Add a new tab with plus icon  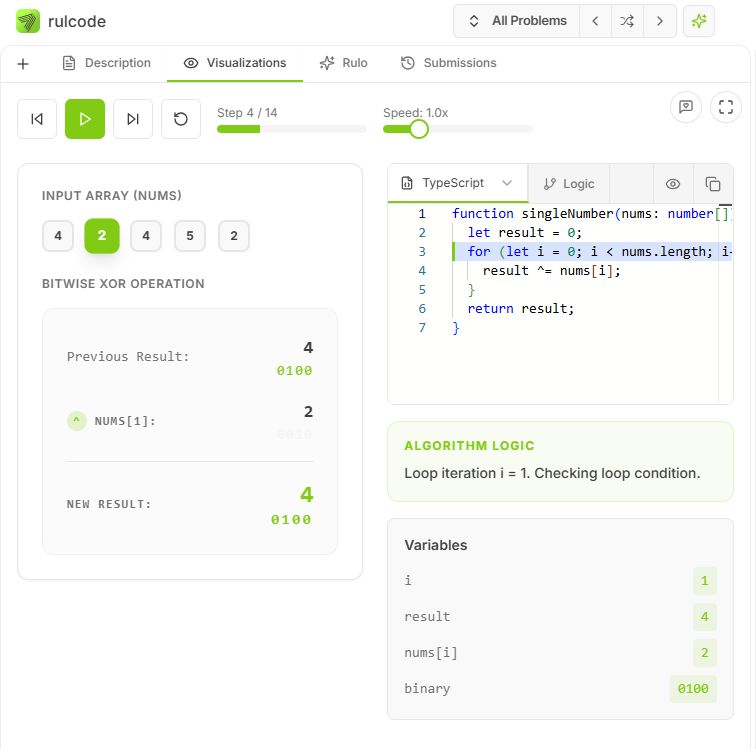pos(23,64)
